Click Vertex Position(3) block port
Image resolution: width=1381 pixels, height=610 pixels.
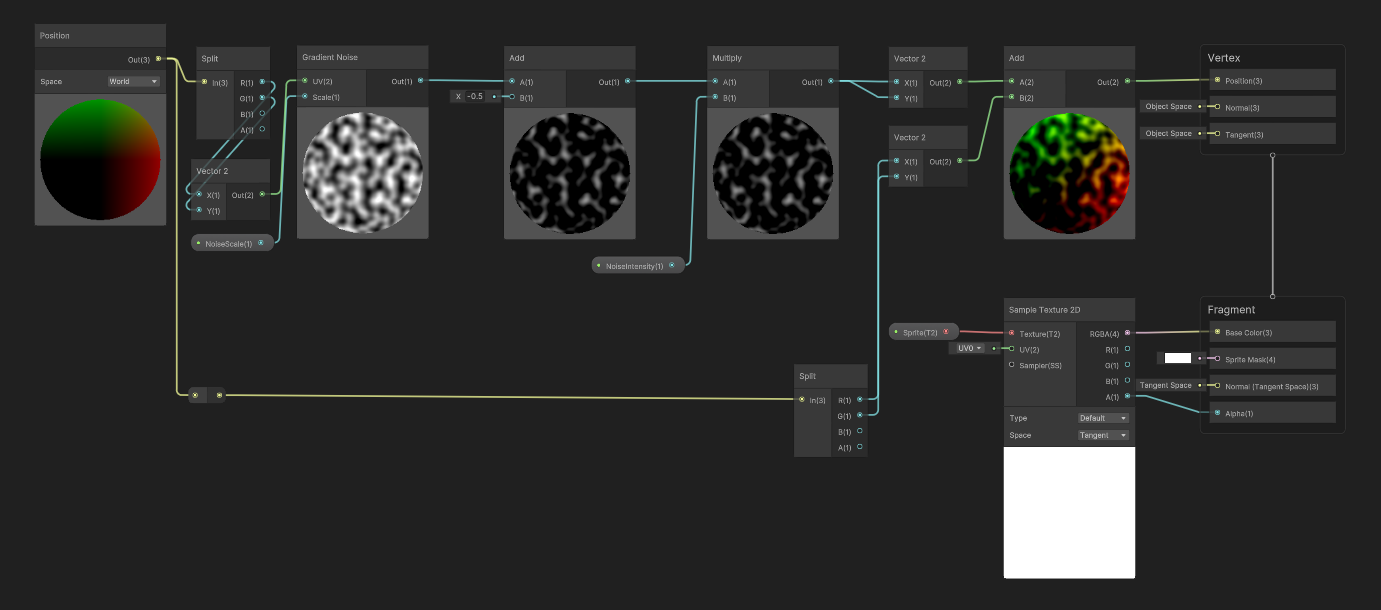pyautogui.click(x=1217, y=80)
